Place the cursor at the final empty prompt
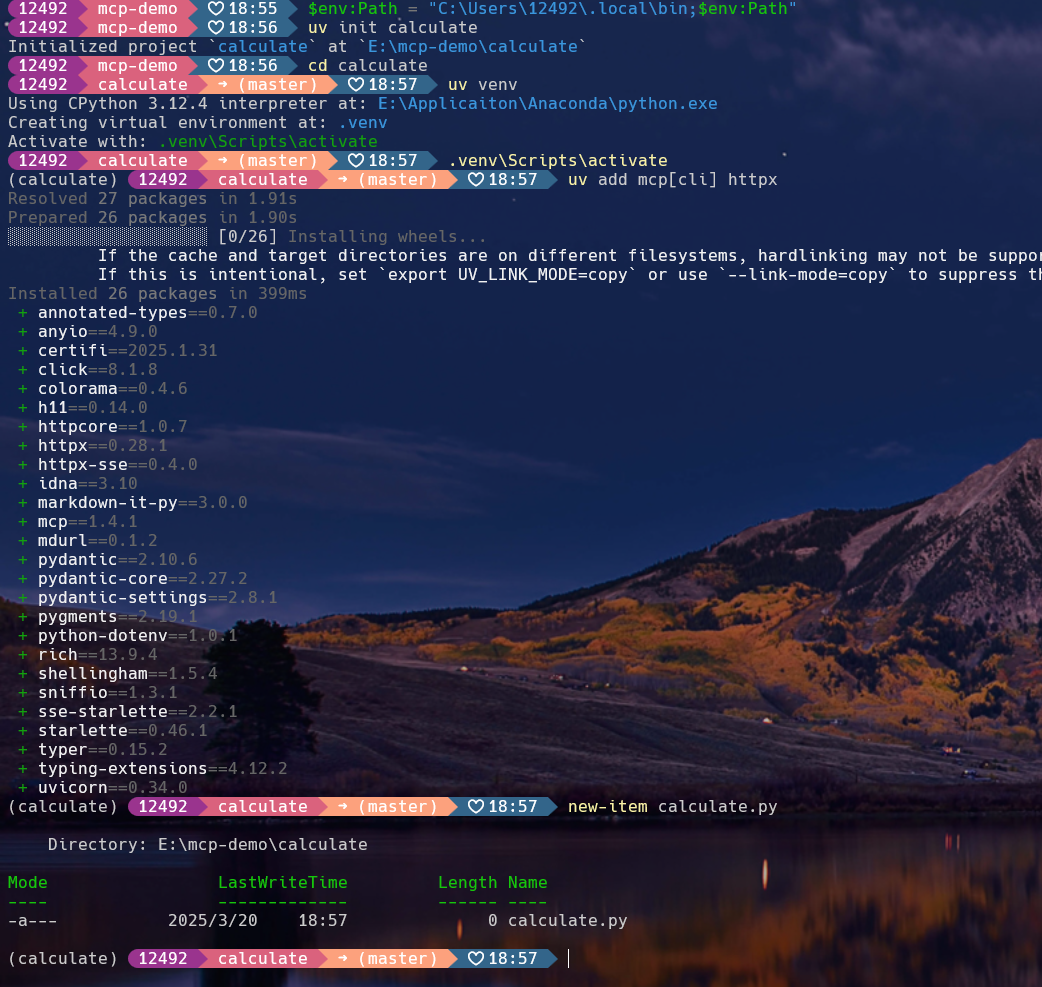This screenshot has width=1042, height=987. point(568,958)
